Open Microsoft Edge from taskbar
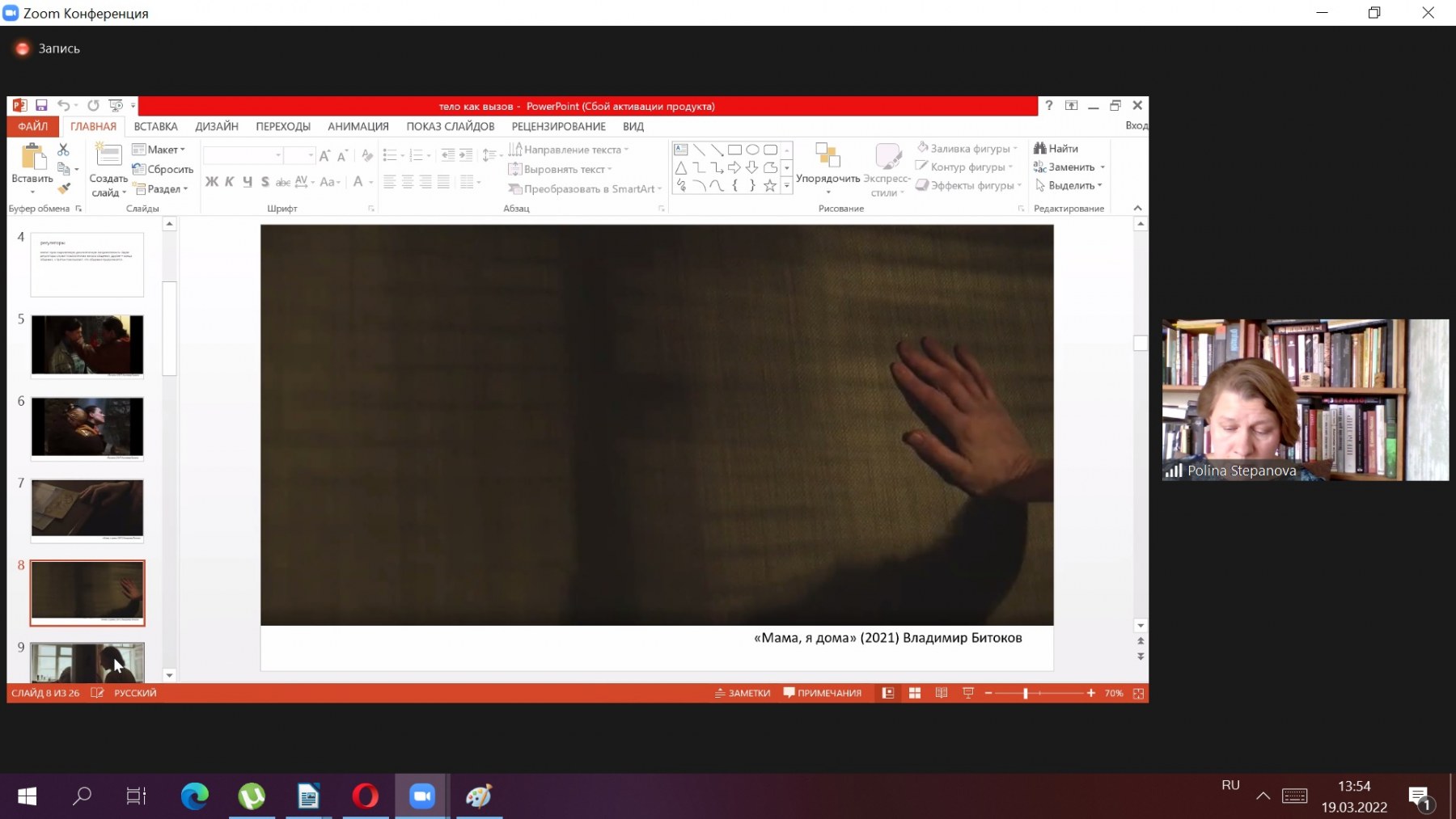The image size is (1456, 819). (x=194, y=796)
